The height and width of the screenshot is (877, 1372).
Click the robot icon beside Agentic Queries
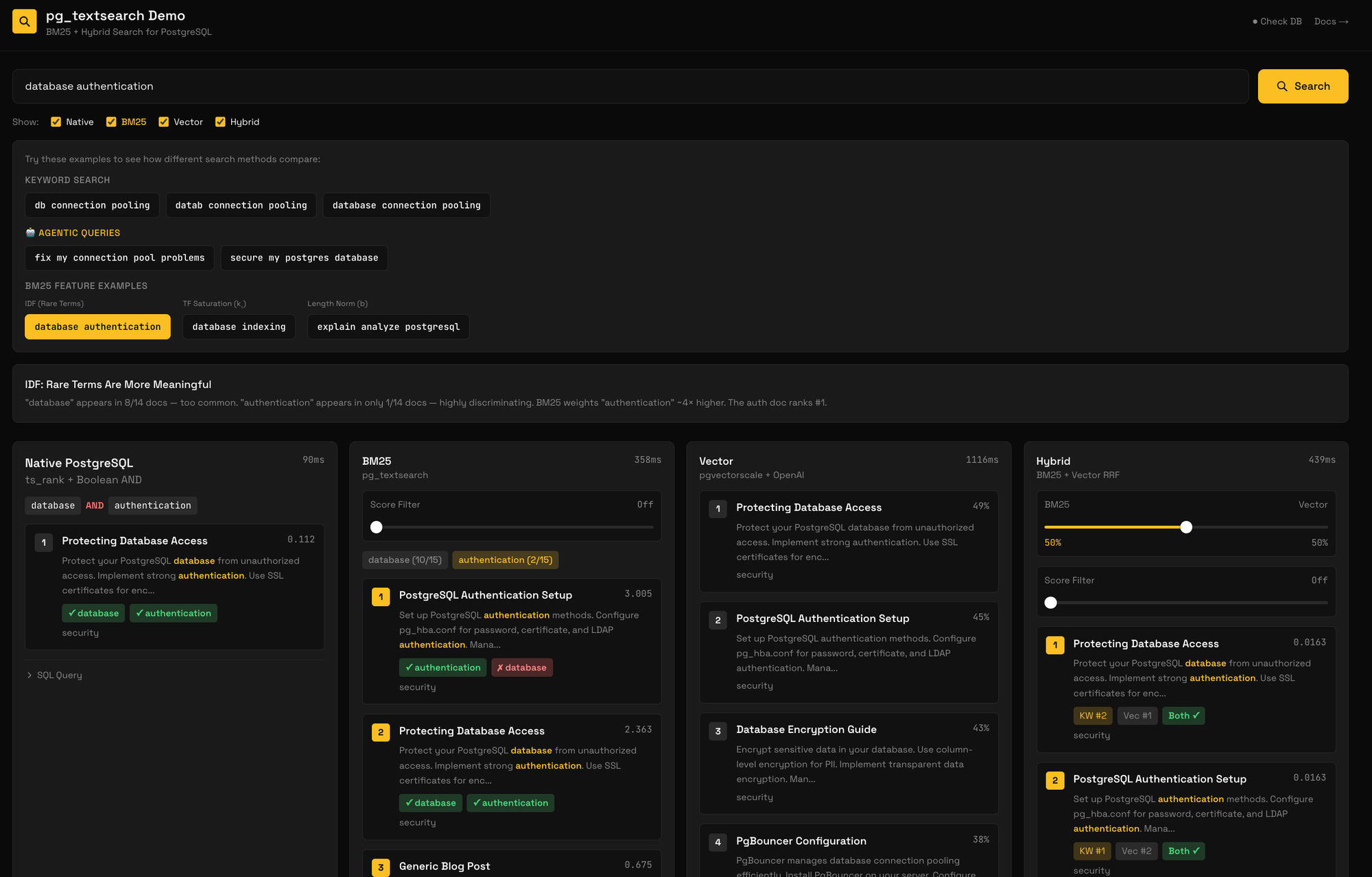pos(30,233)
